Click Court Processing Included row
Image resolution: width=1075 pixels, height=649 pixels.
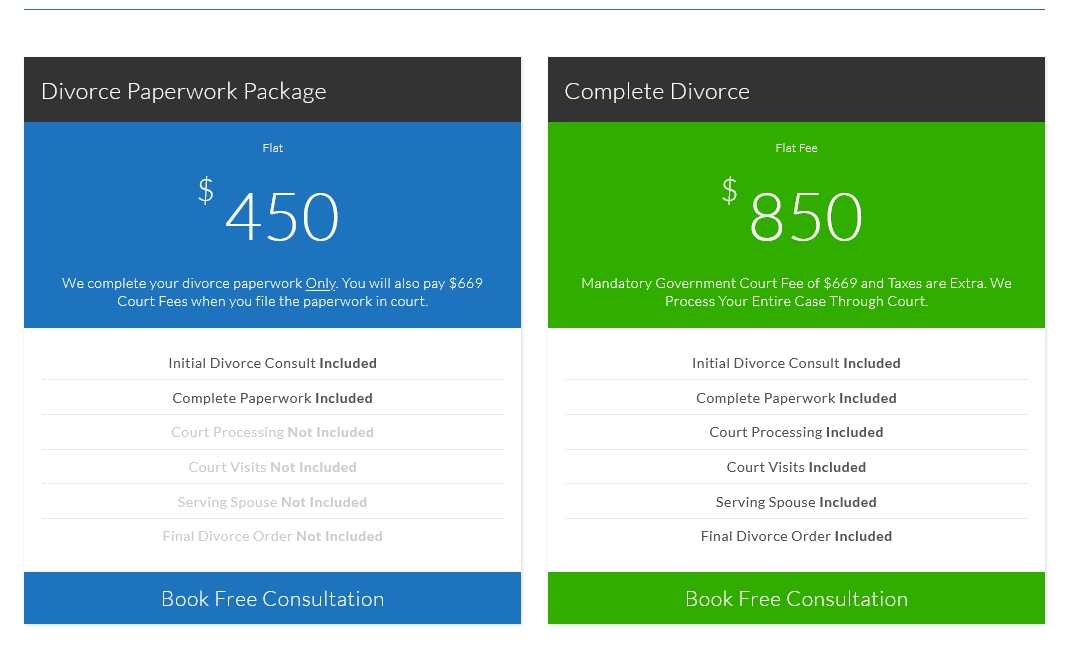click(796, 432)
